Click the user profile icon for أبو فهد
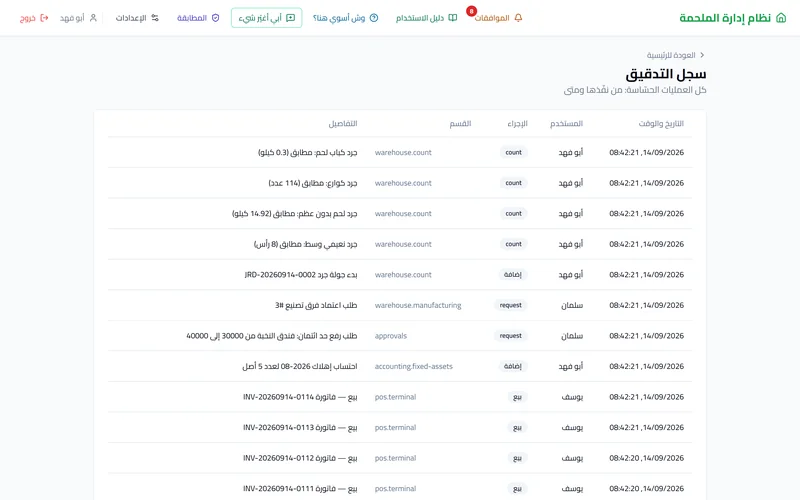This screenshot has width=800, height=500. point(93,18)
